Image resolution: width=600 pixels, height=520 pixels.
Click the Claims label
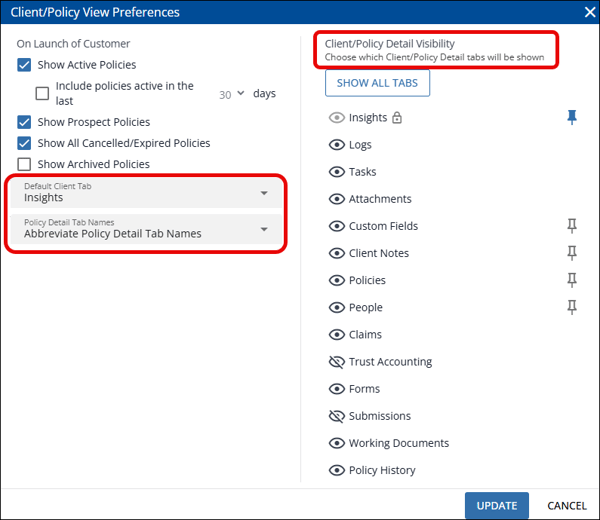[x=365, y=334]
